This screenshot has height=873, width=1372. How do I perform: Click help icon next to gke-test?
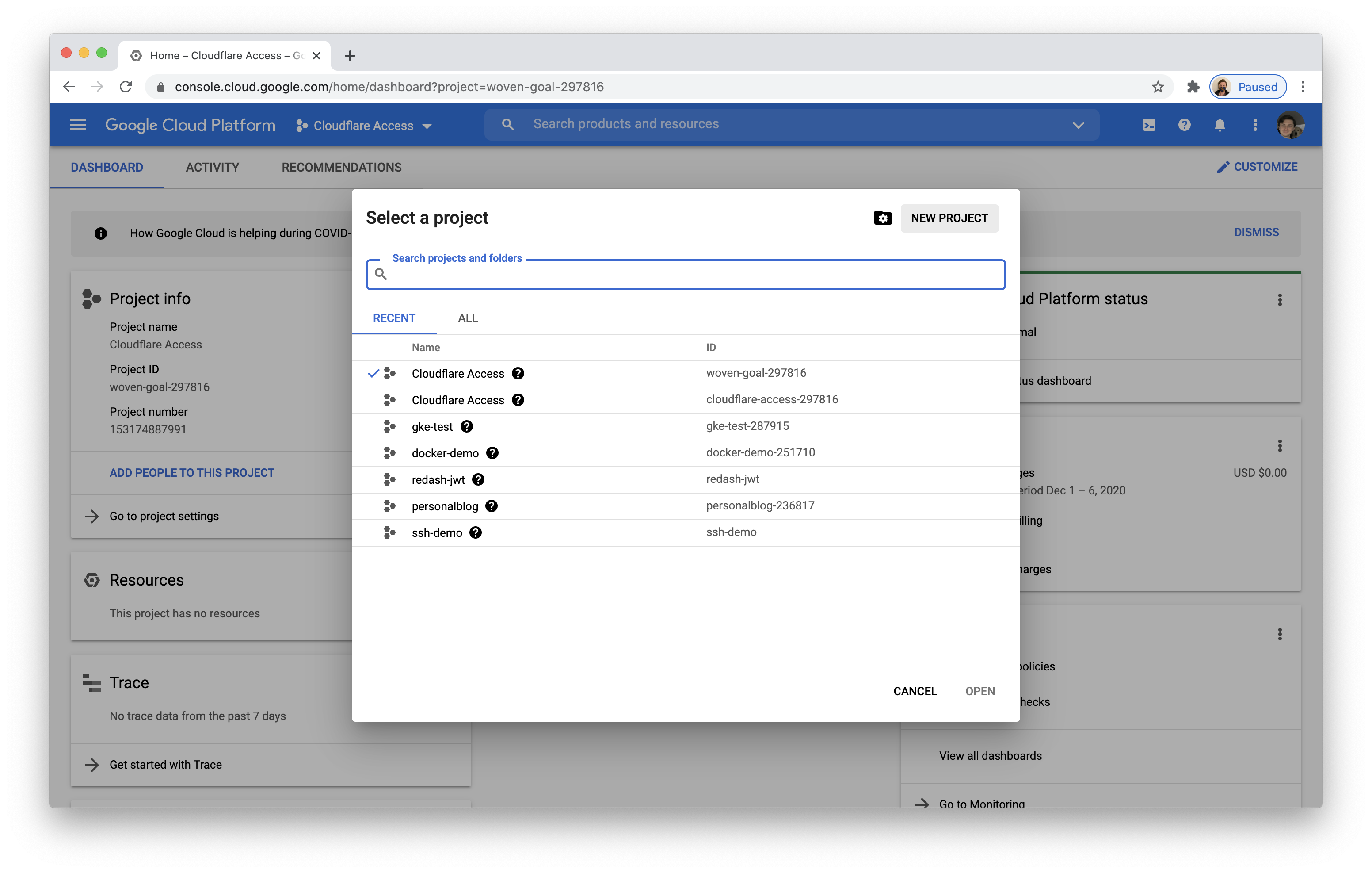click(x=467, y=426)
